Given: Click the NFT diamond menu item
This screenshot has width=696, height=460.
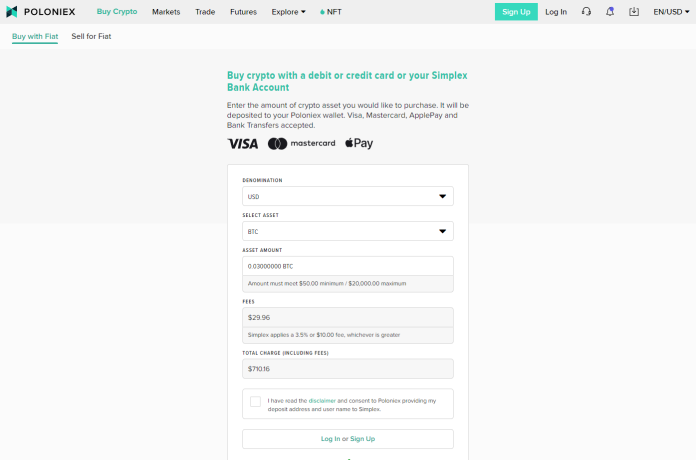Looking at the screenshot, I should coord(330,12).
